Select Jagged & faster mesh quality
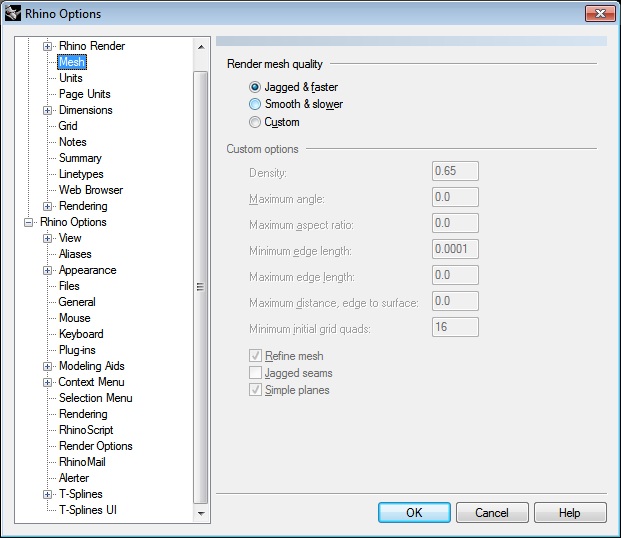 (x=255, y=87)
